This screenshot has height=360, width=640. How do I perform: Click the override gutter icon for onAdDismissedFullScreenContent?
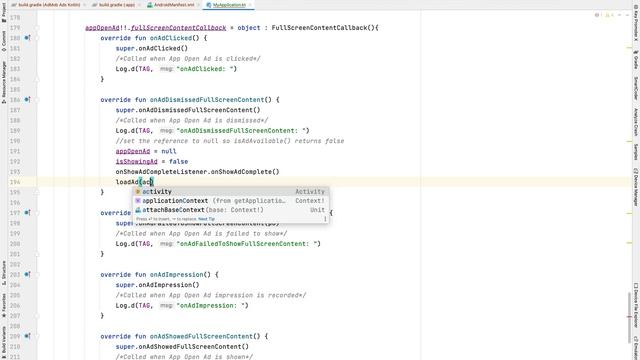[x=27, y=100]
